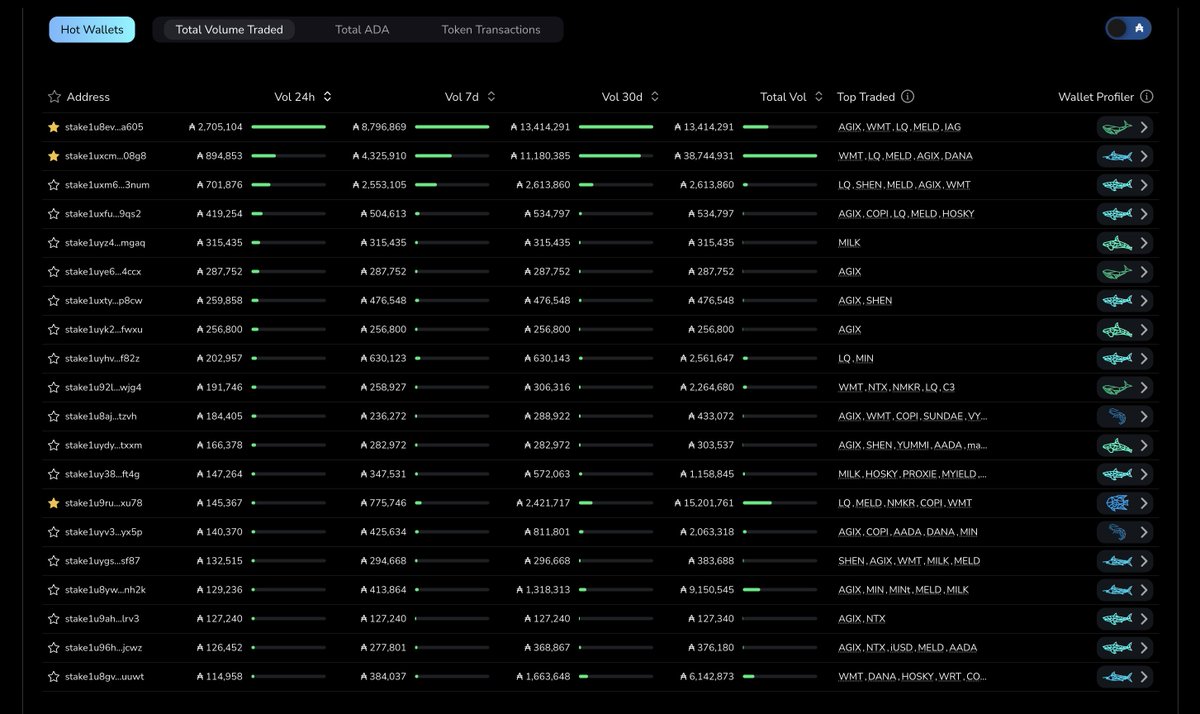Image resolution: width=1200 pixels, height=714 pixels.
Task: Unfavorite wallet stake1u8ev...a605 star
Action: (x=54, y=127)
